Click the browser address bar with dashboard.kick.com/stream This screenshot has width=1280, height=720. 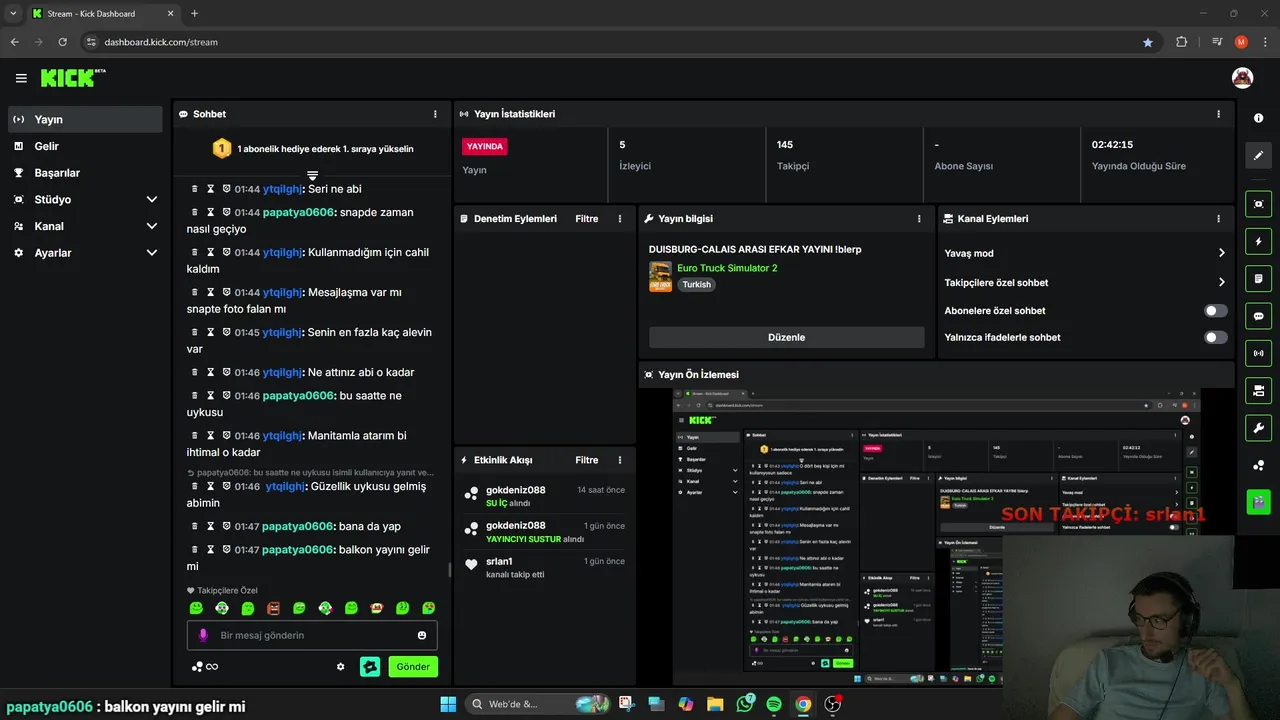click(620, 42)
